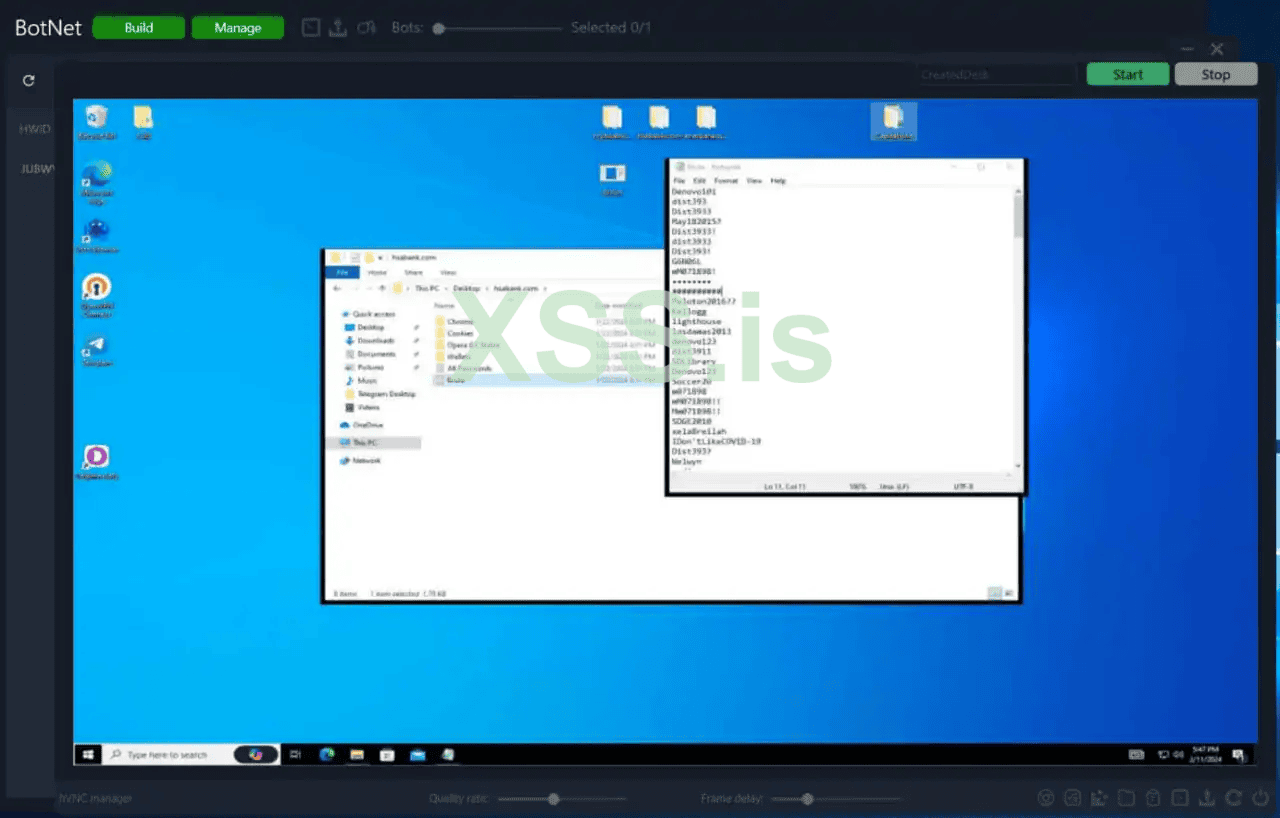
Task: Open the Edit menu in Notepad
Action: click(699, 181)
